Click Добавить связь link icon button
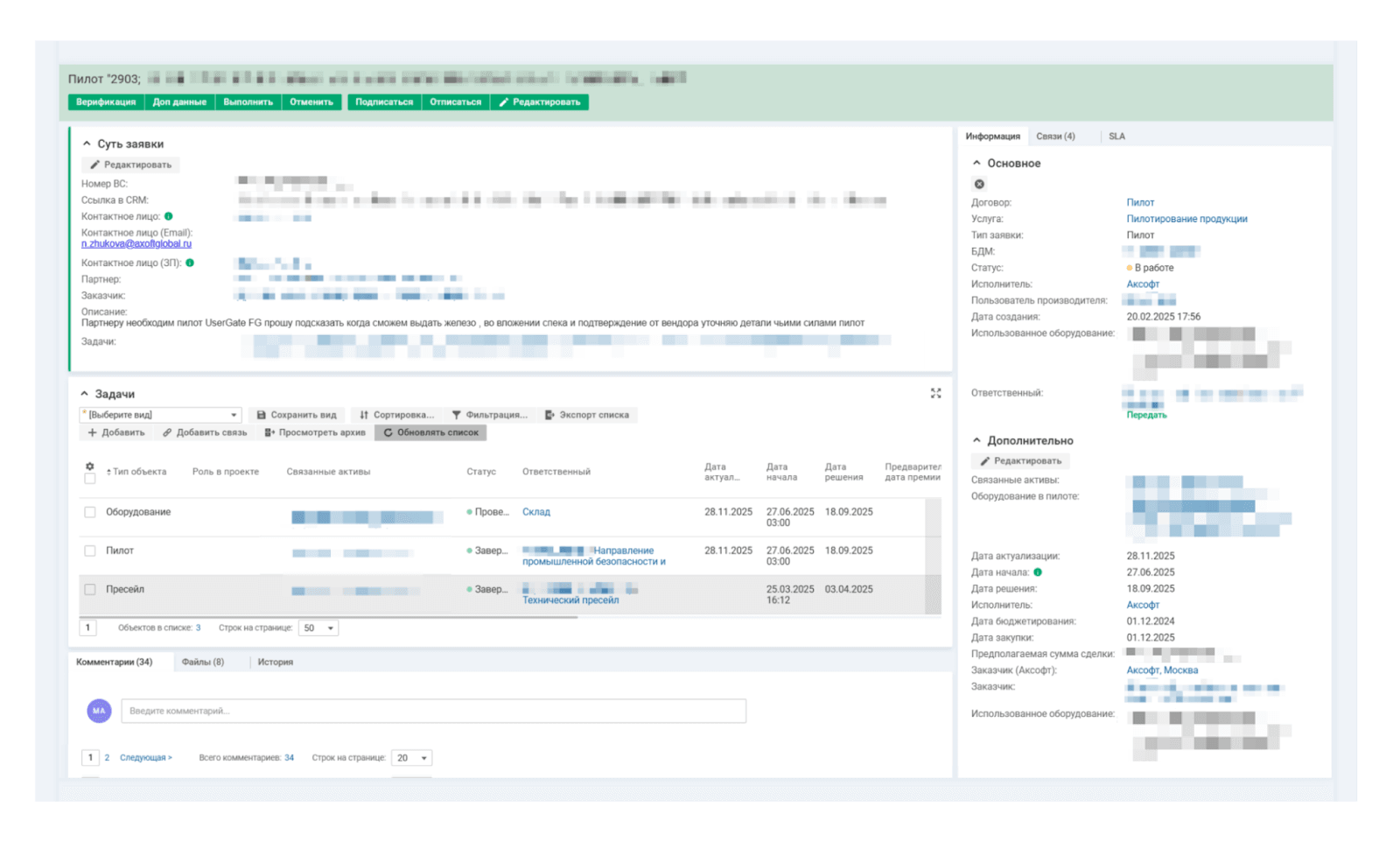The width and height of the screenshot is (1400, 842). click(x=205, y=432)
